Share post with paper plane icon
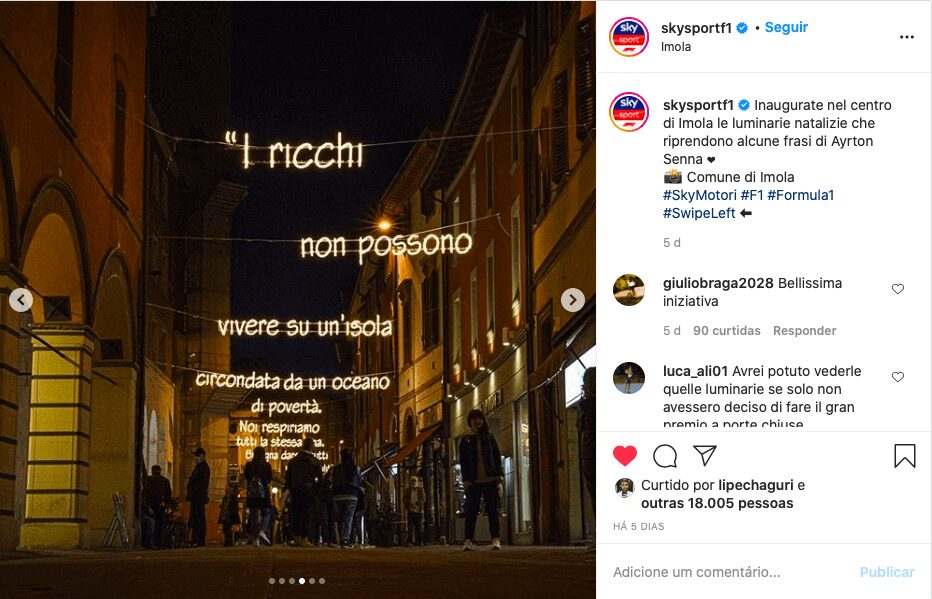The height and width of the screenshot is (599, 932). tap(705, 456)
